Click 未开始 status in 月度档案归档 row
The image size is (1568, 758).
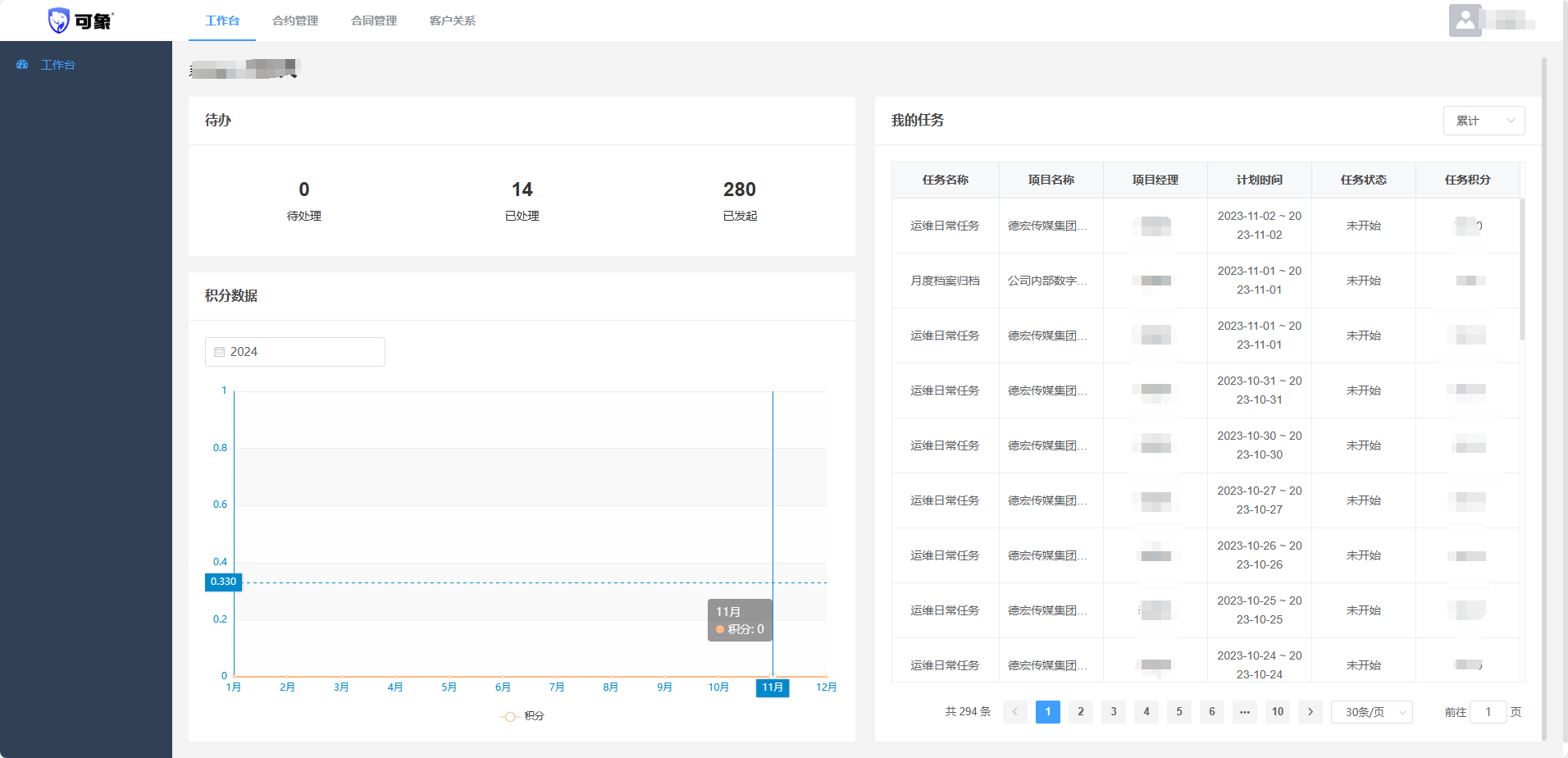click(1364, 281)
